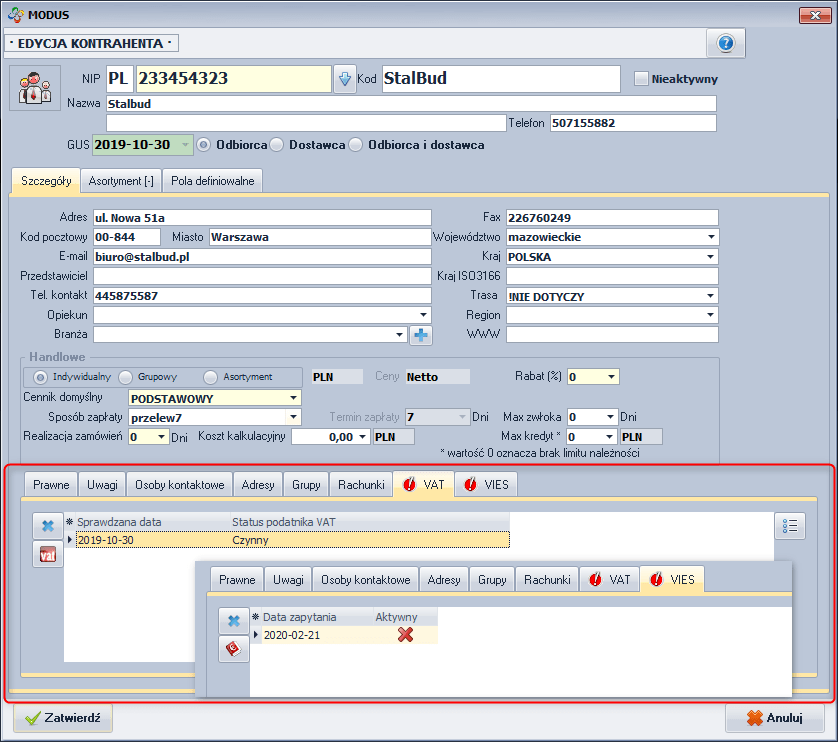Click into the NIP number field
Viewport: 838px width, 742px height.
pyautogui.click(x=234, y=79)
